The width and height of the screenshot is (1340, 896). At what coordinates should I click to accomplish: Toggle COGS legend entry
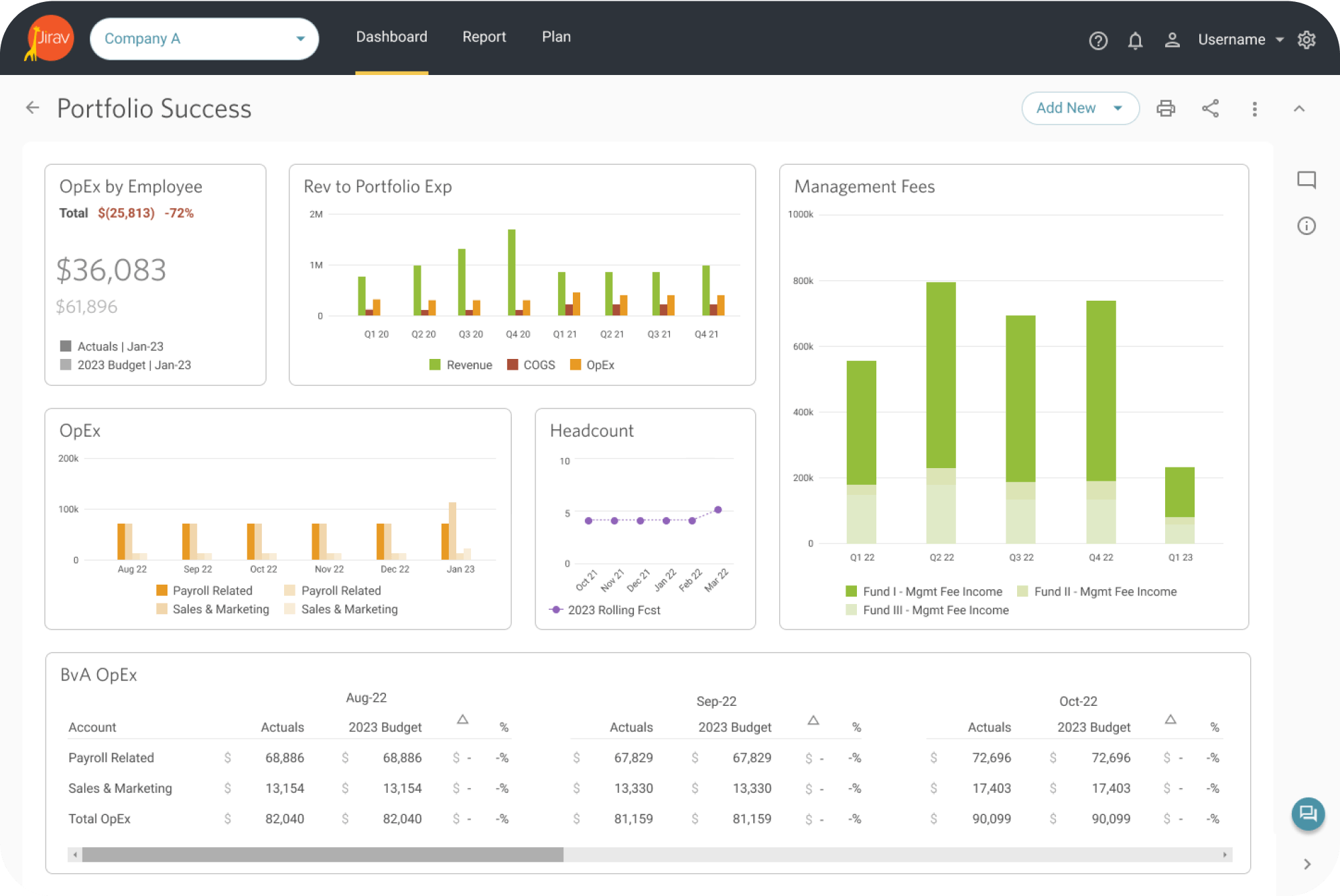531,365
